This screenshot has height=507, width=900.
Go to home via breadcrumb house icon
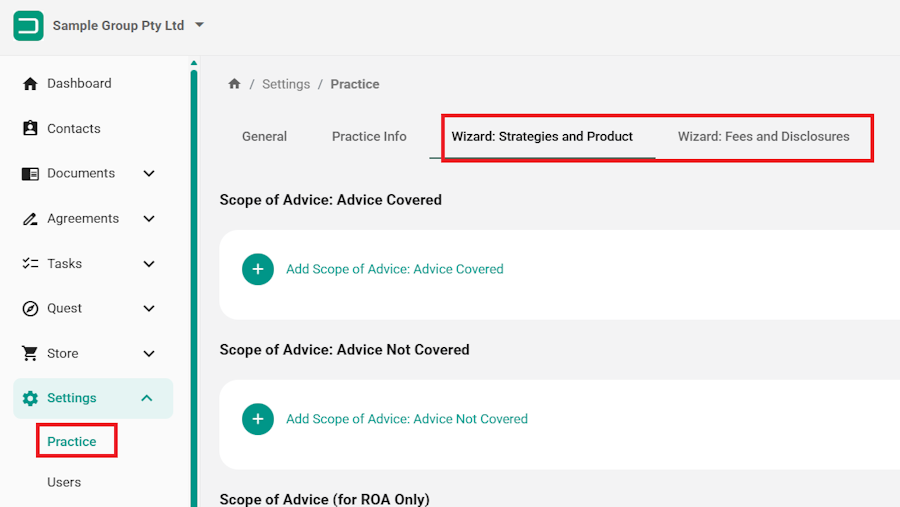point(234,84)
